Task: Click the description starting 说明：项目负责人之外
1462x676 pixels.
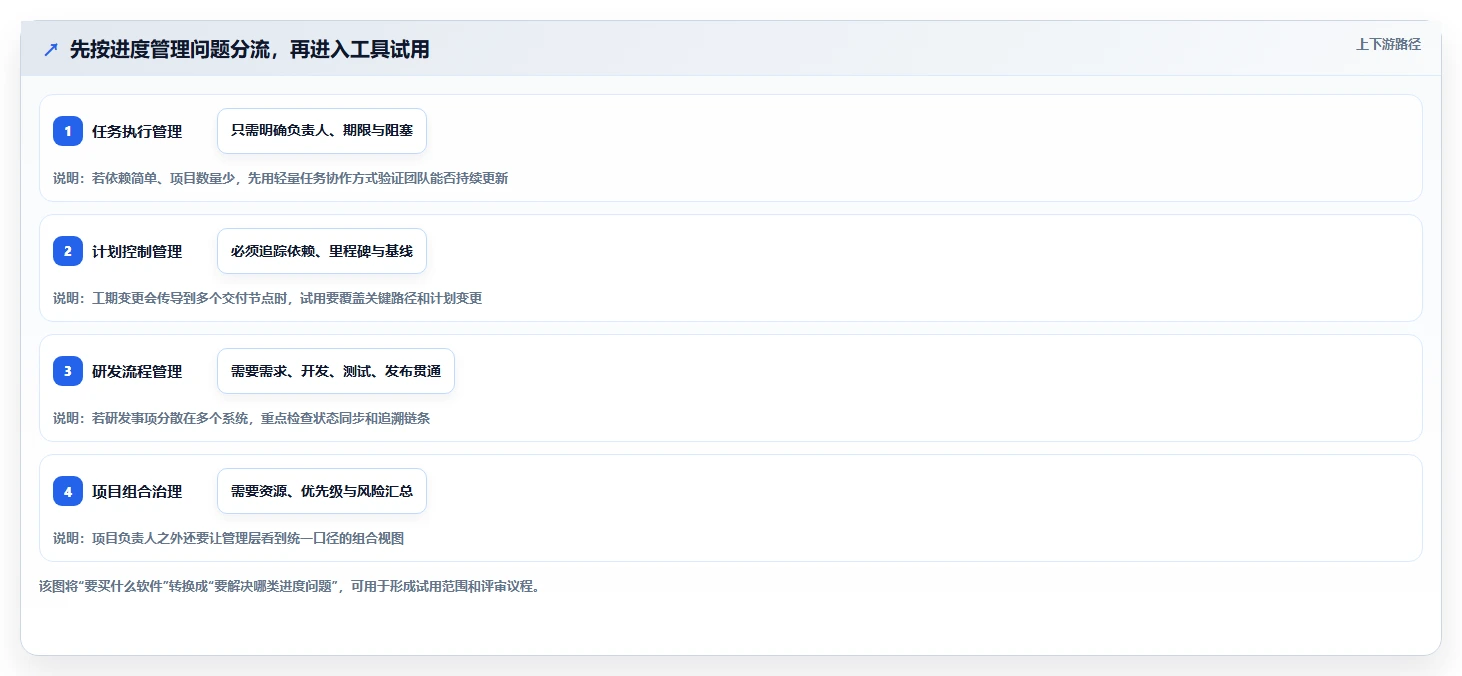Action: (229, 538)
